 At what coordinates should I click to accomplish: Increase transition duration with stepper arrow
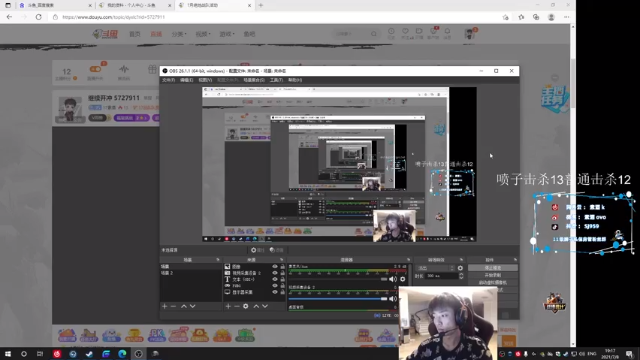461,274
